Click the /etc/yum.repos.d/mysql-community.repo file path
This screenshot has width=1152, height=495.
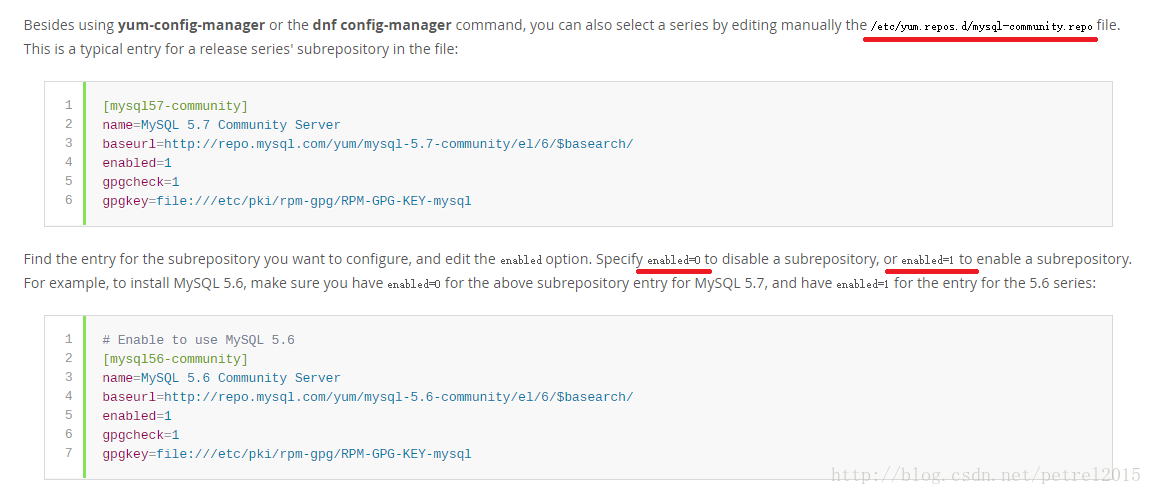pos(981,26)
